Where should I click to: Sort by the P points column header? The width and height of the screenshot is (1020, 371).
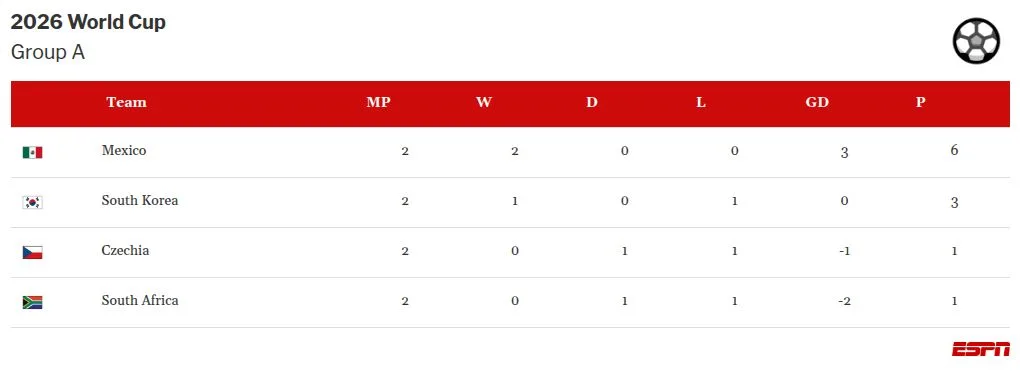pos(920,102)
